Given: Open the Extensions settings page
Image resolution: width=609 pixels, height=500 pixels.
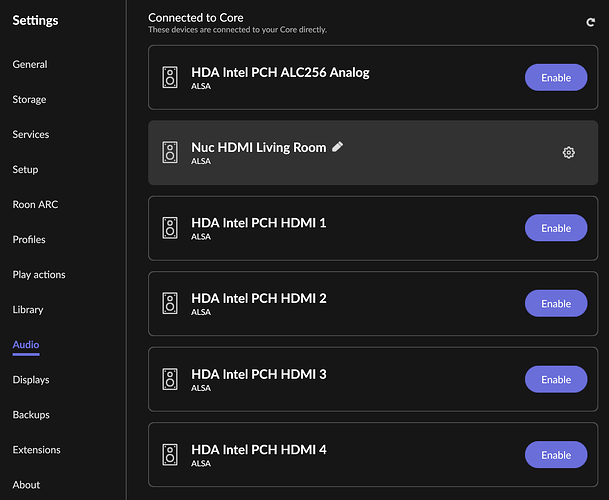Looking at the screenshot, I should 37,450.
